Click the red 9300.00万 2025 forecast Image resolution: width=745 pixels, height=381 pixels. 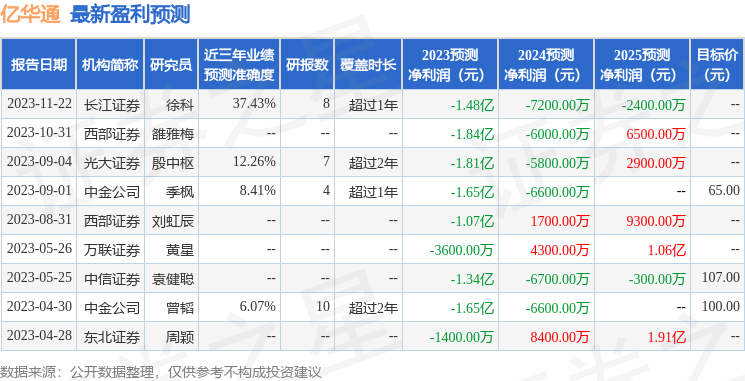656,221
